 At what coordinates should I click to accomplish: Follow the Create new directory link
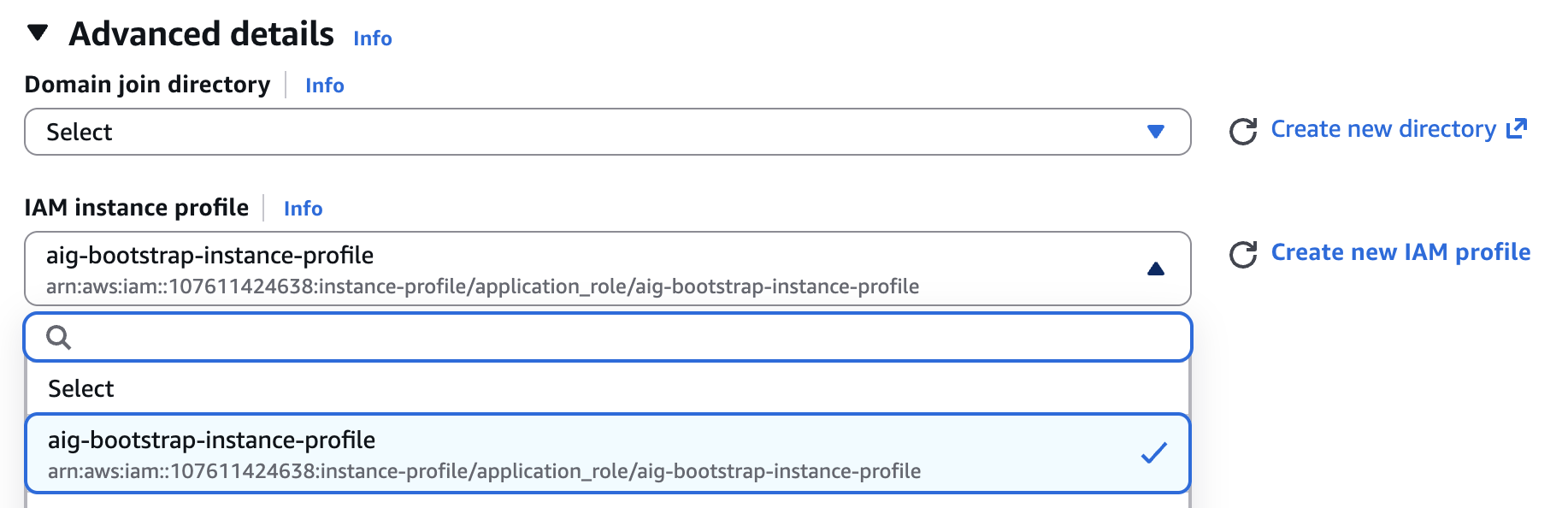point(1383,129)
